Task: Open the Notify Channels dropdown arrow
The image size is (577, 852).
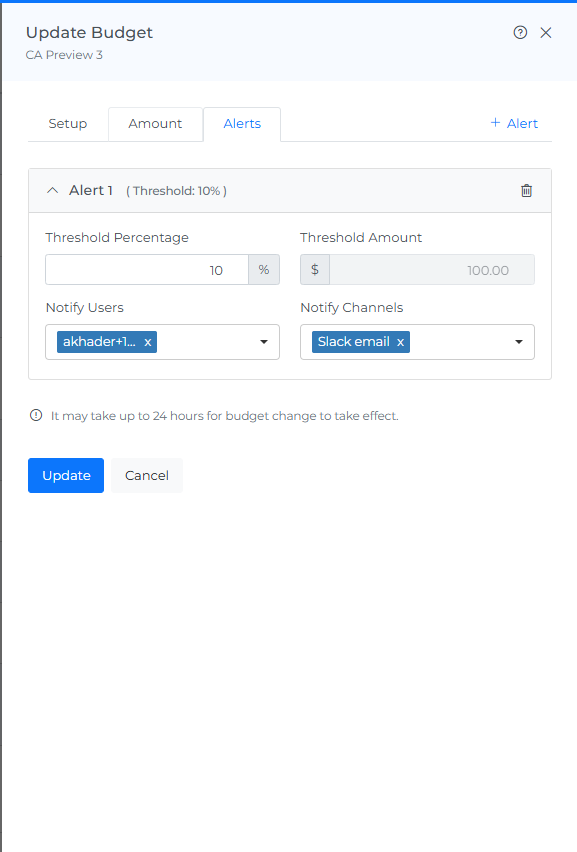Action: click(519, 342)
